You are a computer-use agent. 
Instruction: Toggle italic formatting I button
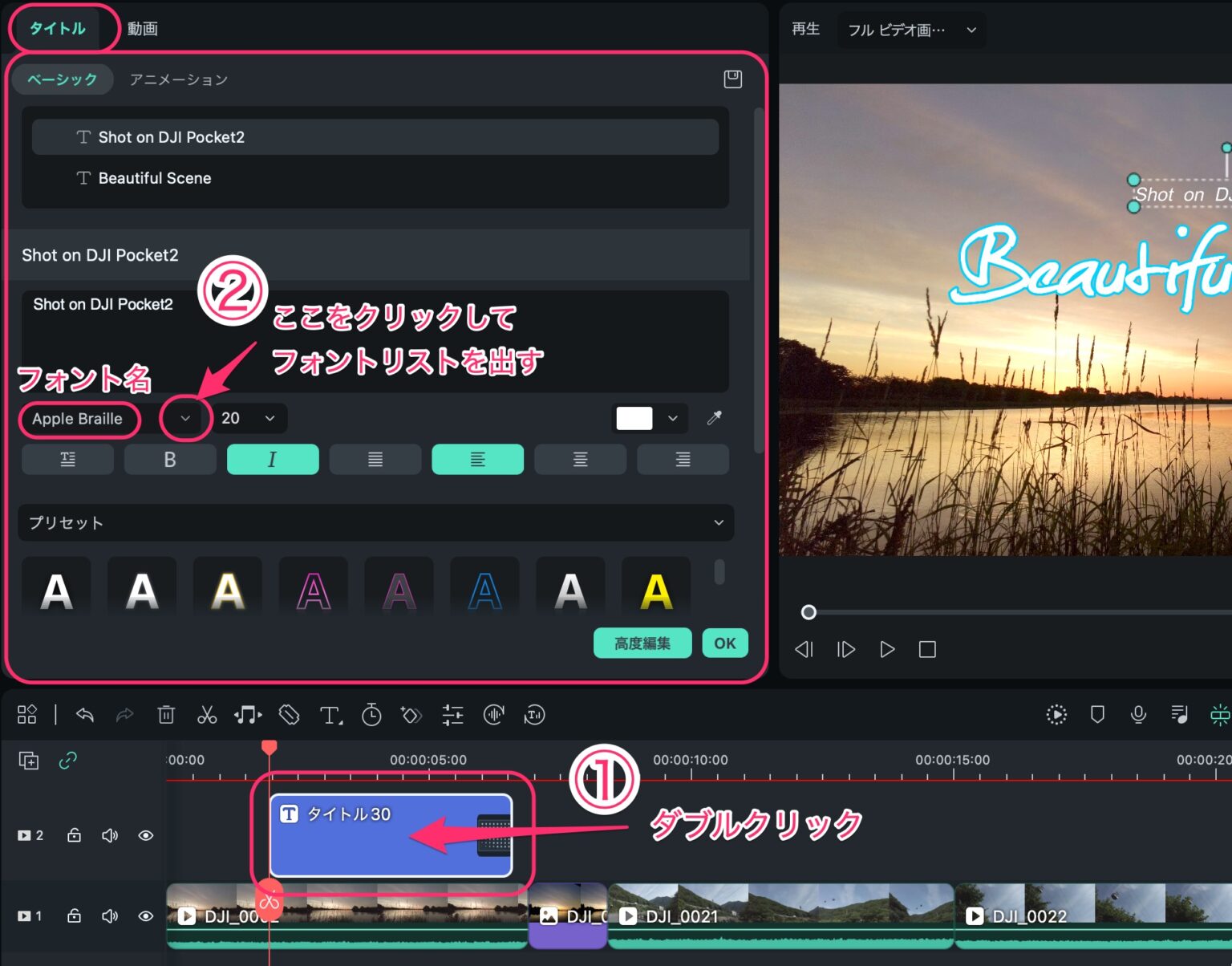click(x=273, y=459)
